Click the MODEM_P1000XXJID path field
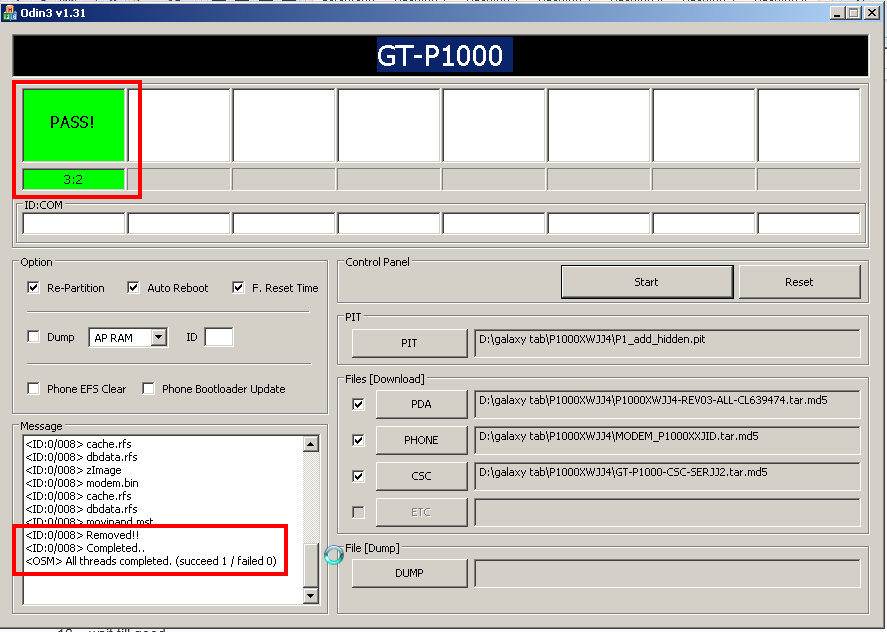The height and width of the screenshot is (632, 887). (667, 440)
